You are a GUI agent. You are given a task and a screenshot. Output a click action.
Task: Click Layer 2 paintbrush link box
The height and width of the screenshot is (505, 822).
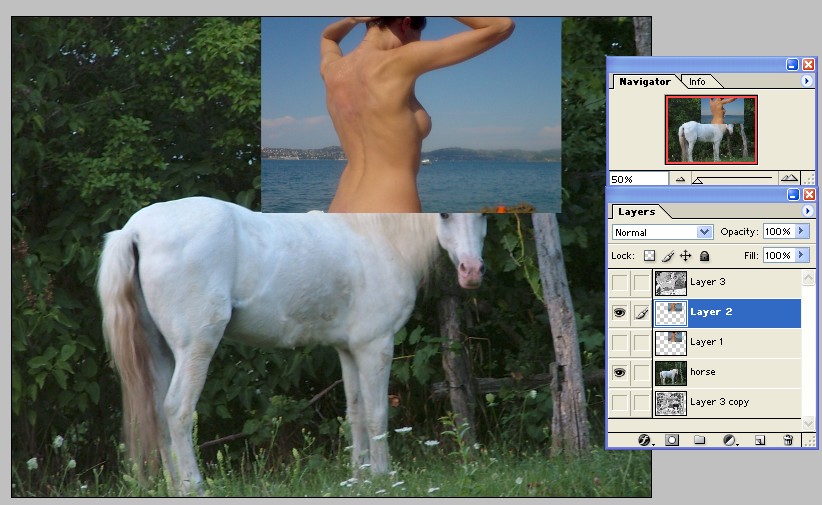(x=642, y=313)
